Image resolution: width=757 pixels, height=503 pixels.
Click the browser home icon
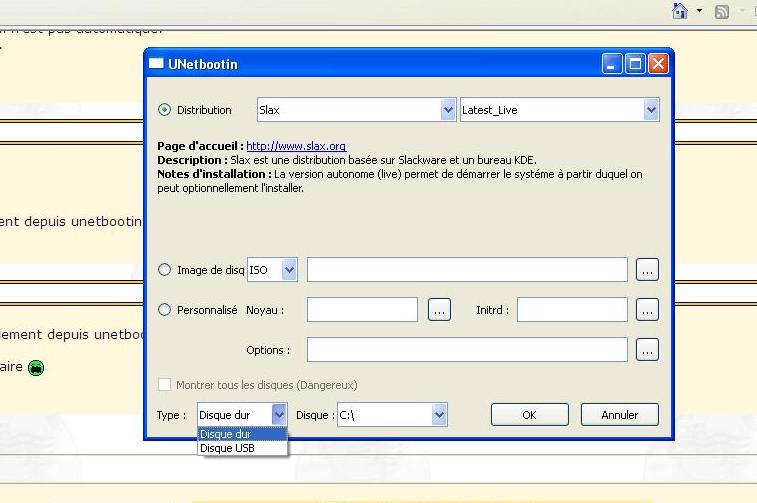680,11
